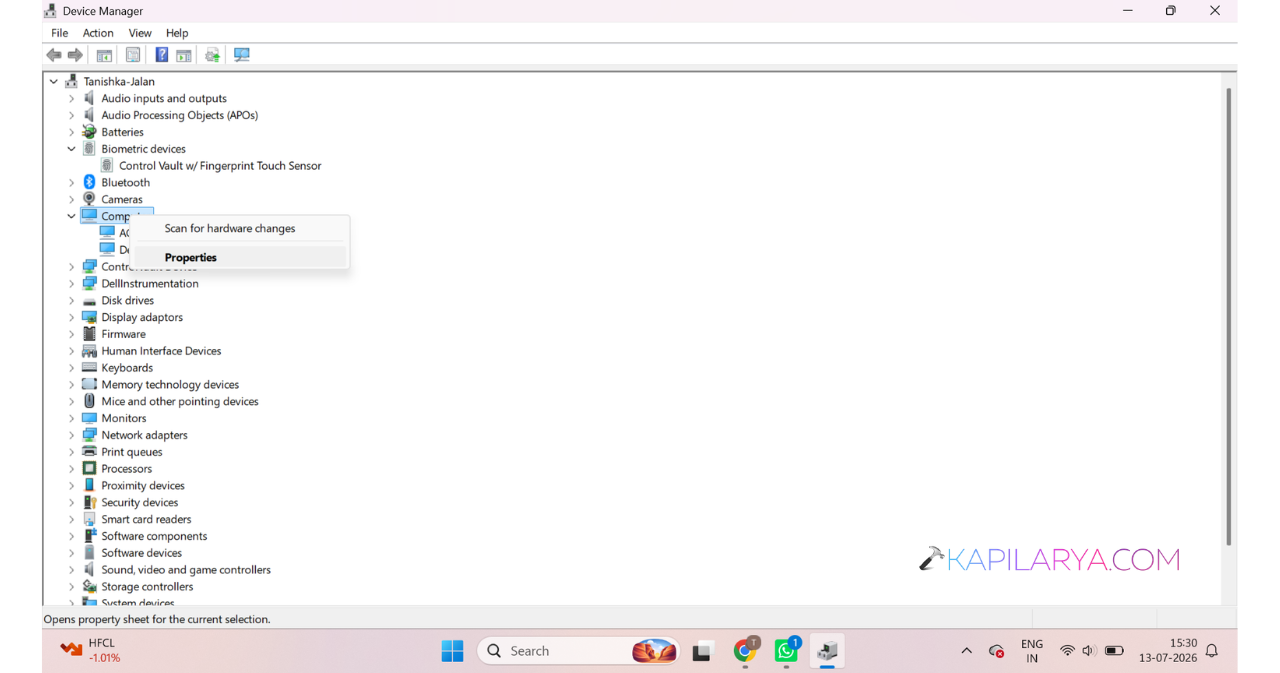Select the Firmware chip icon
This screenshot has height=673, width=1280.
[89, 334]
